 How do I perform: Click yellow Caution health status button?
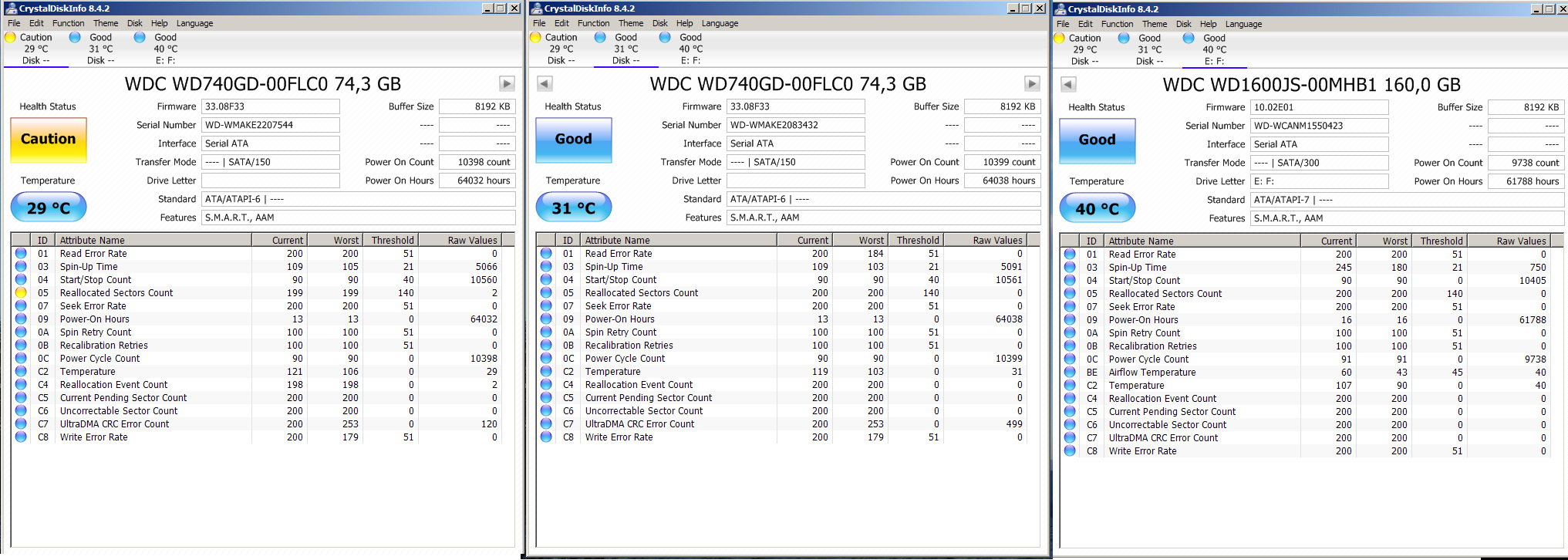click(49, 140)
